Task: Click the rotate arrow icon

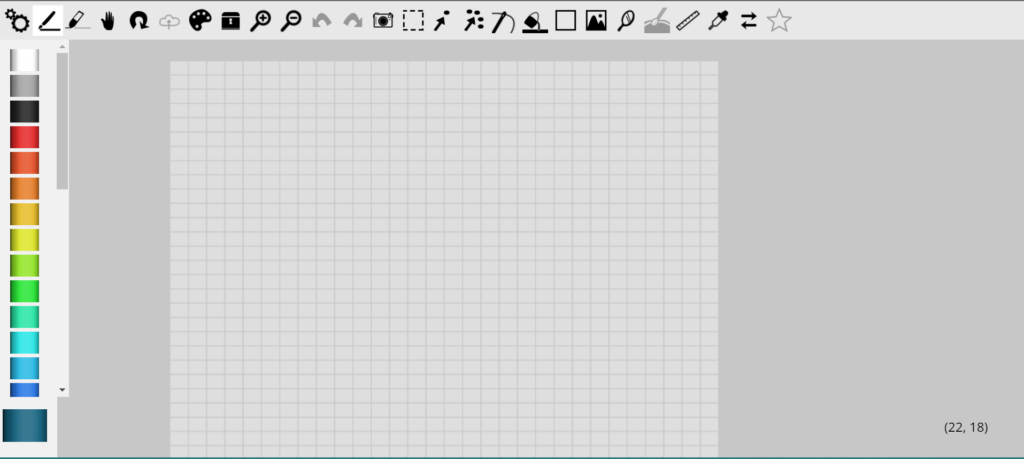Action: click(138, 21)
